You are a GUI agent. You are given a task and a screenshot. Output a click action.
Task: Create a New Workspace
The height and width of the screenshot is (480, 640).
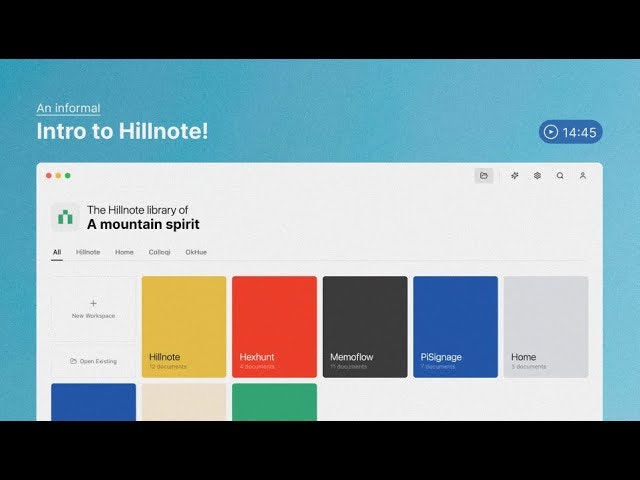tap(93, 309)
